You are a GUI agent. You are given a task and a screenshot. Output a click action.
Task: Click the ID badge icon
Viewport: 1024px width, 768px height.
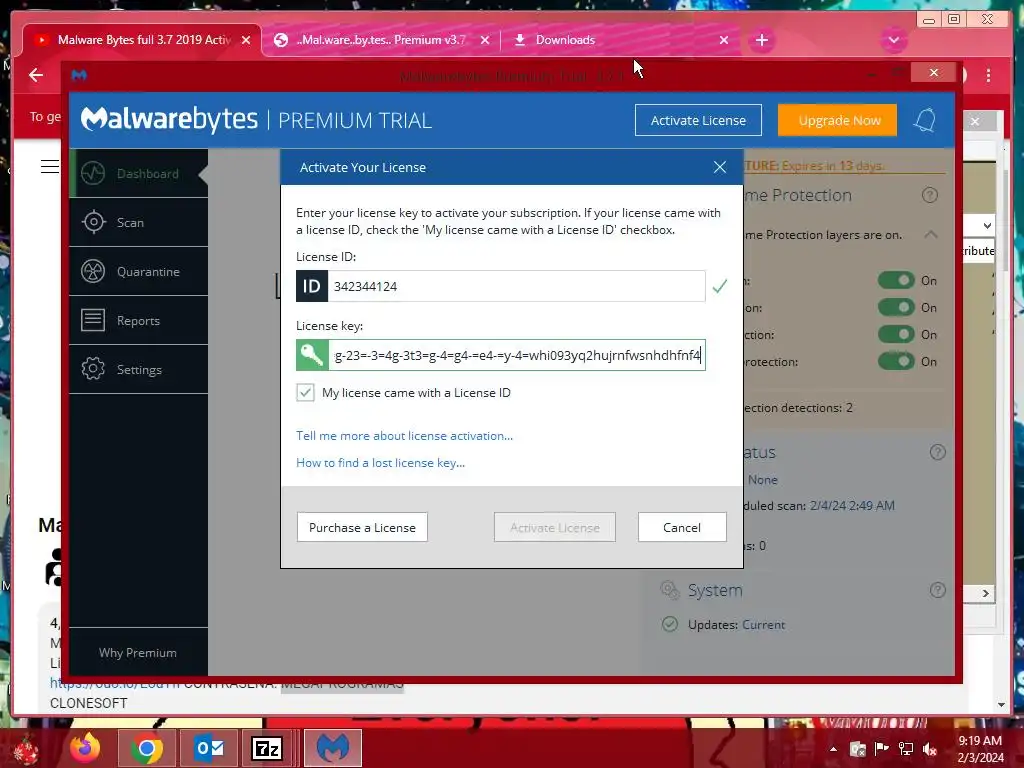pos(312,286)
